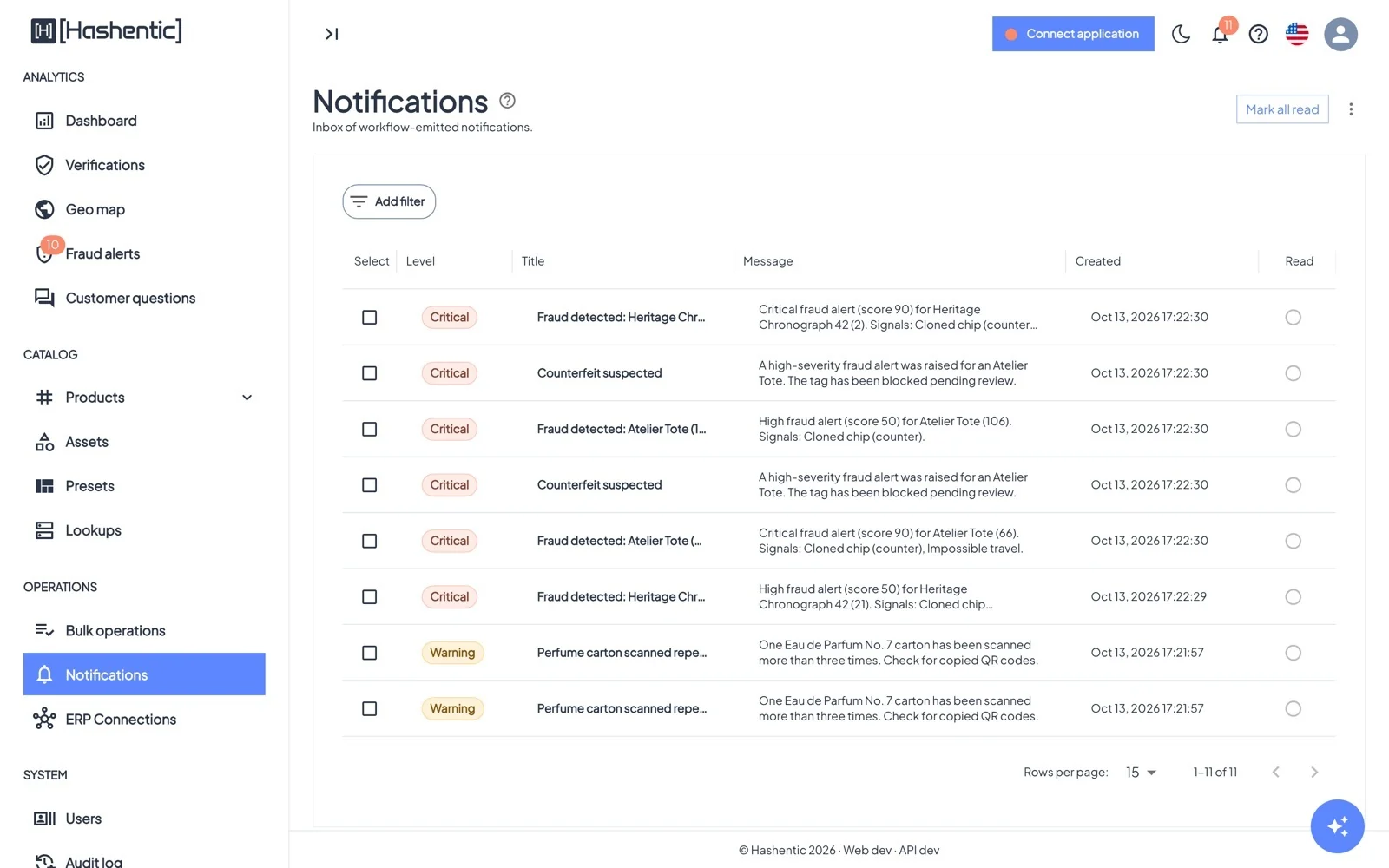Open ERP Connections in the sidebar
1389x868 pixels.
144,719
